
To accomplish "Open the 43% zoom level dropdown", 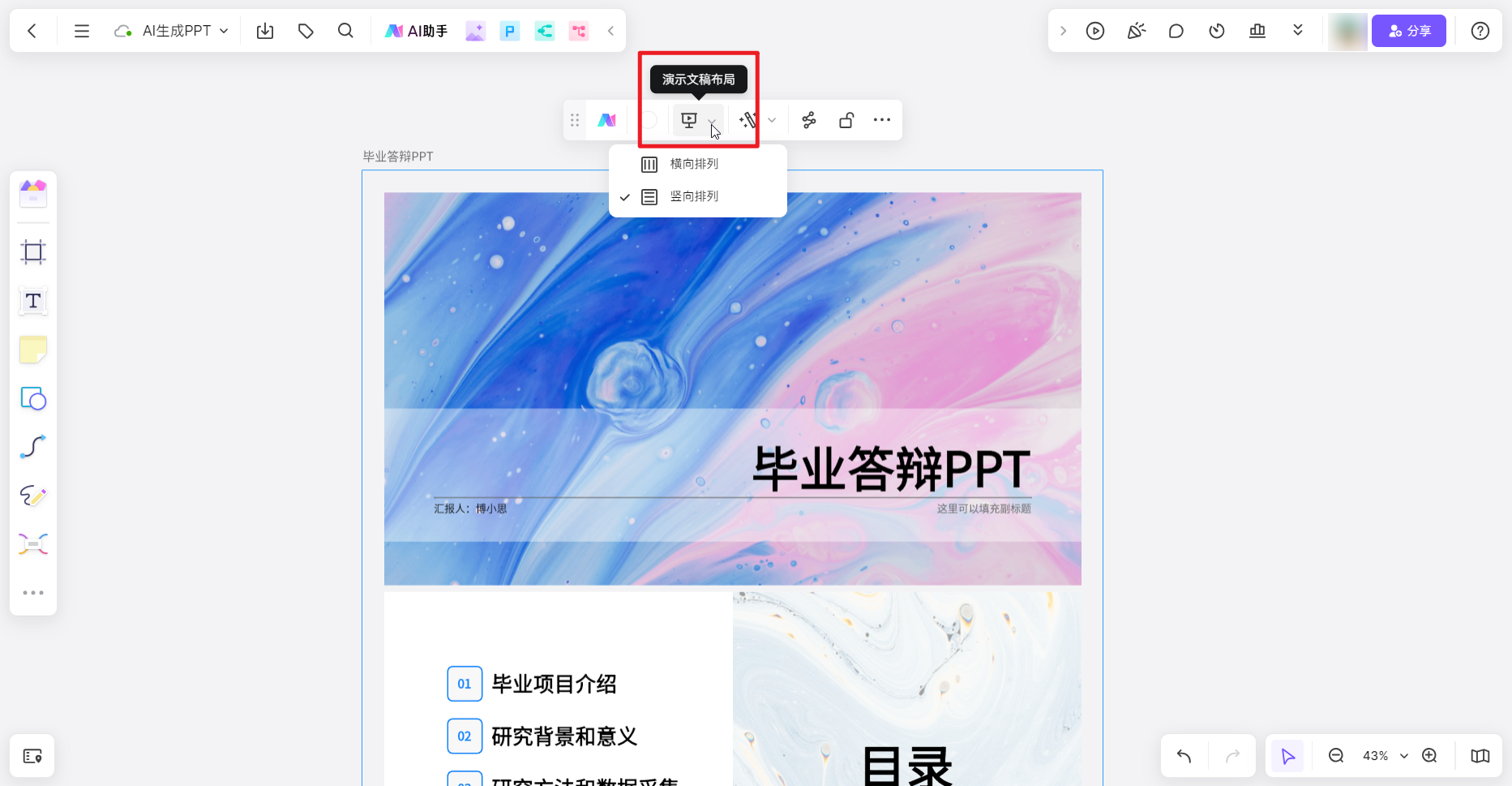I will tap(1385, 756).
